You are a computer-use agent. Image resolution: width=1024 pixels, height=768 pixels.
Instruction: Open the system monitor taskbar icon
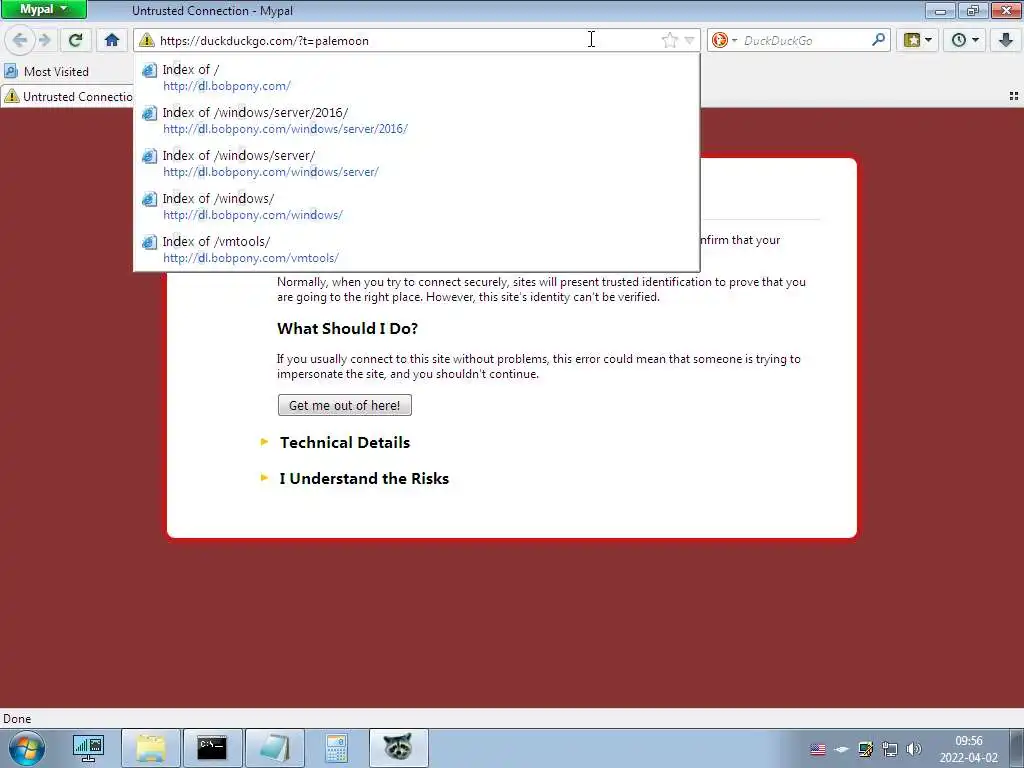(88, 748)
